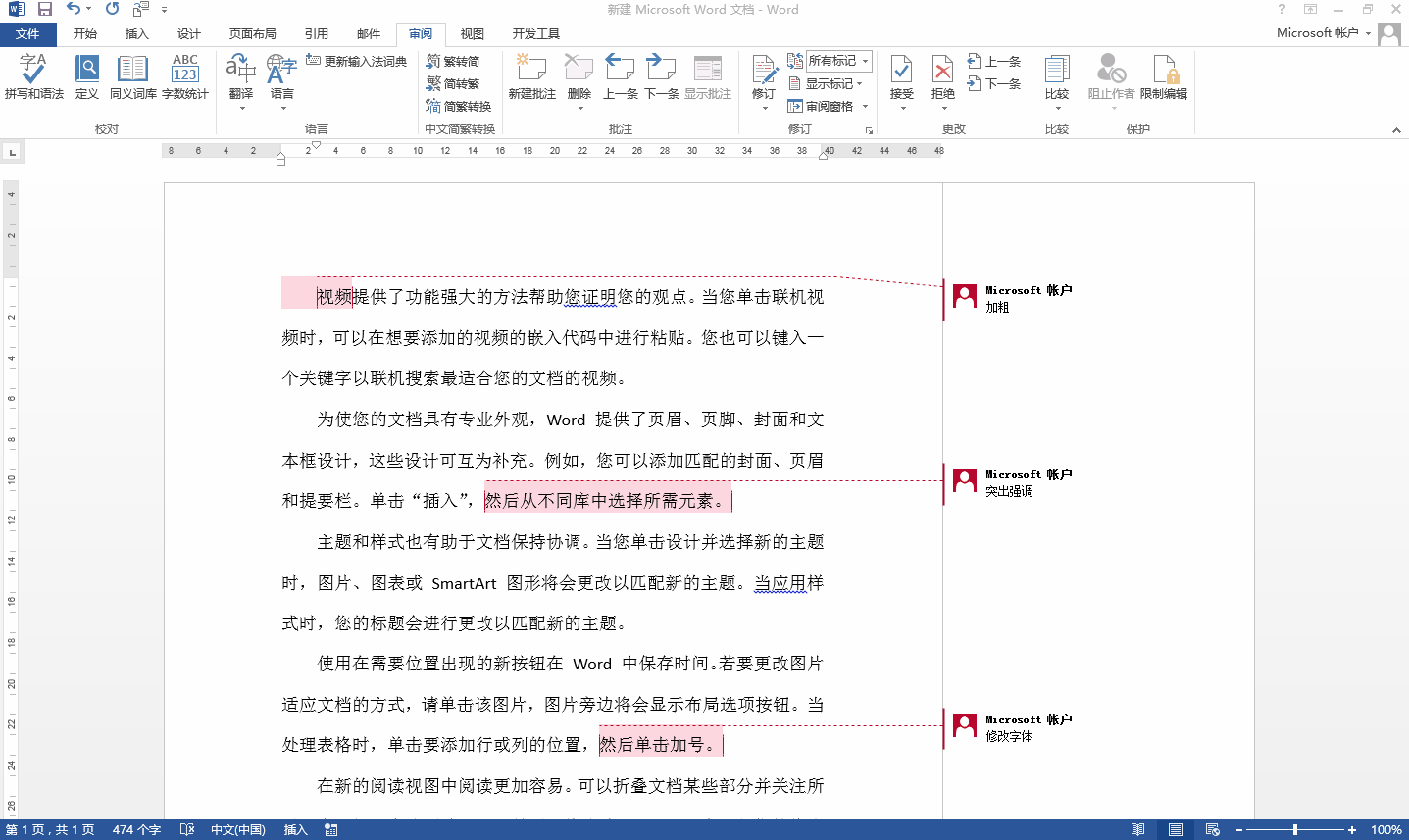Reject the revision with 拒绝
Viewport: 1409px width, 840px height.
coord(940,78)
